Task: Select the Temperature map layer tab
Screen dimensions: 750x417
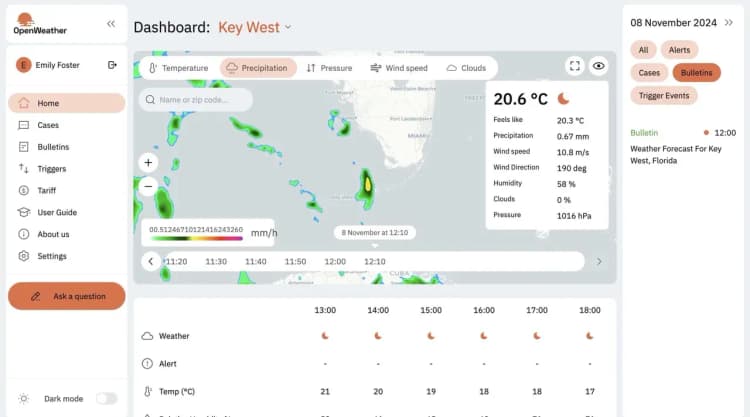Action: [178, 68]
